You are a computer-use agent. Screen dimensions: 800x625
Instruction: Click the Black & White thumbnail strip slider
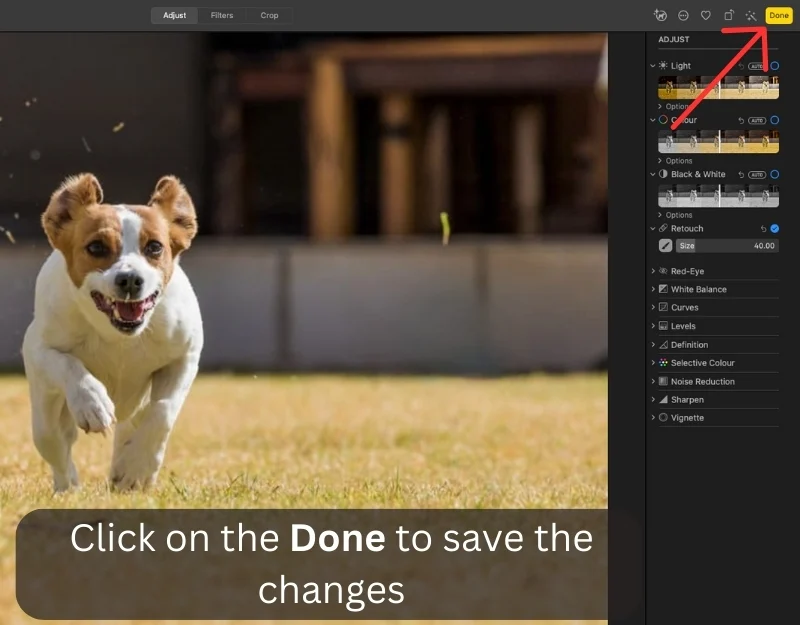pos(718,195)
